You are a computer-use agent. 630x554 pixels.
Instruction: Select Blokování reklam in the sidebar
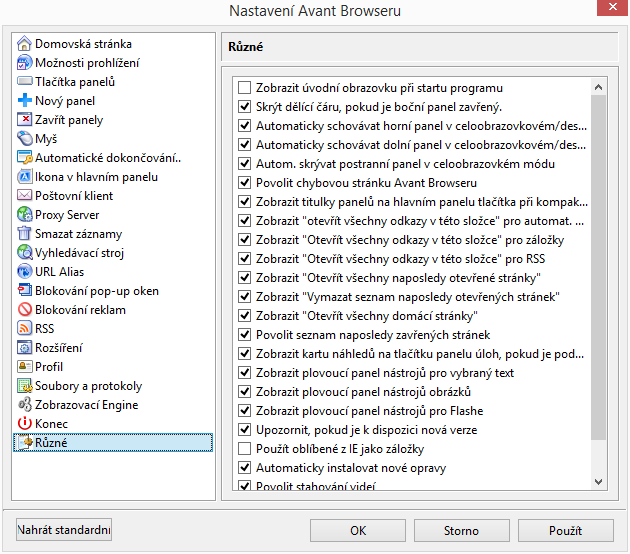click(x=80, y=310)
